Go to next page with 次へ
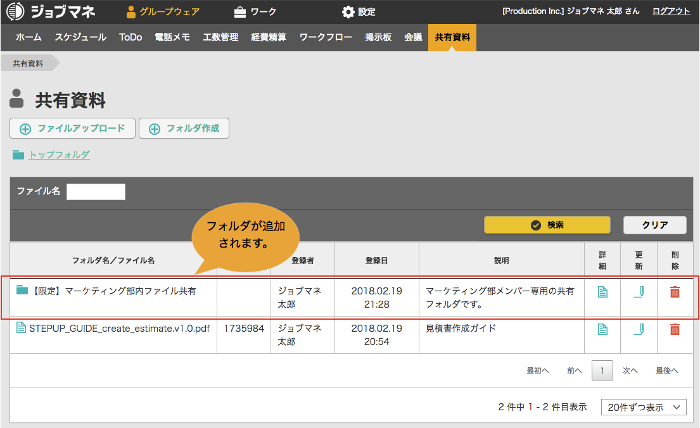 pos(630,370)
